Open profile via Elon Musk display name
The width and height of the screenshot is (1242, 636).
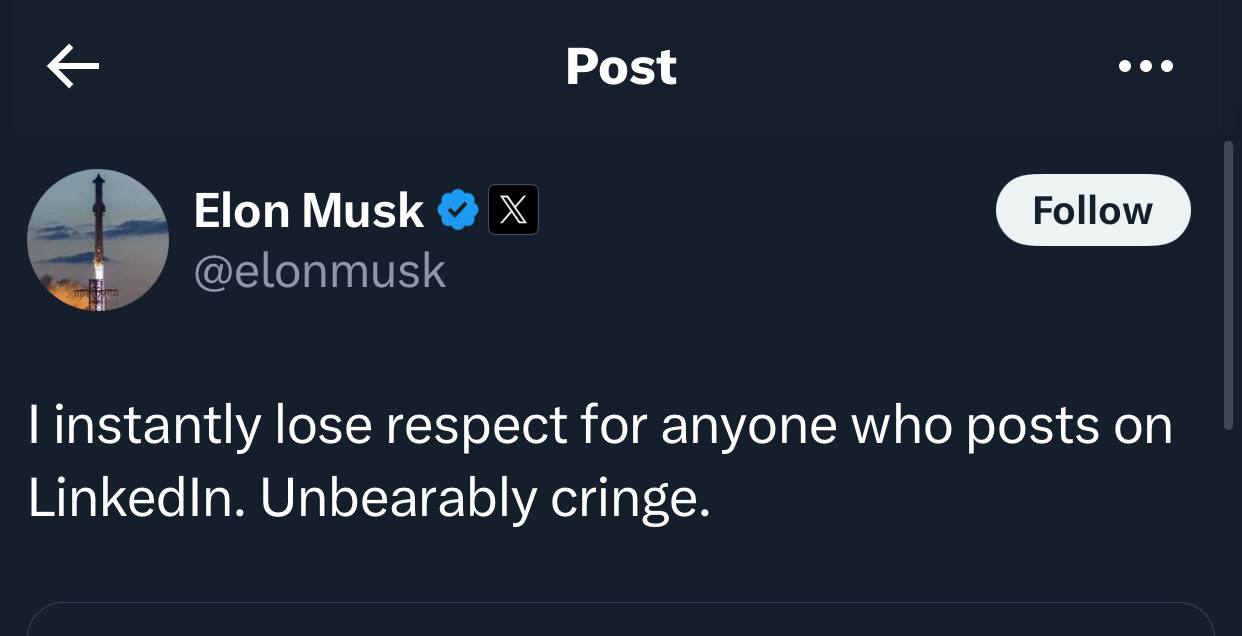tap(308, 210)
